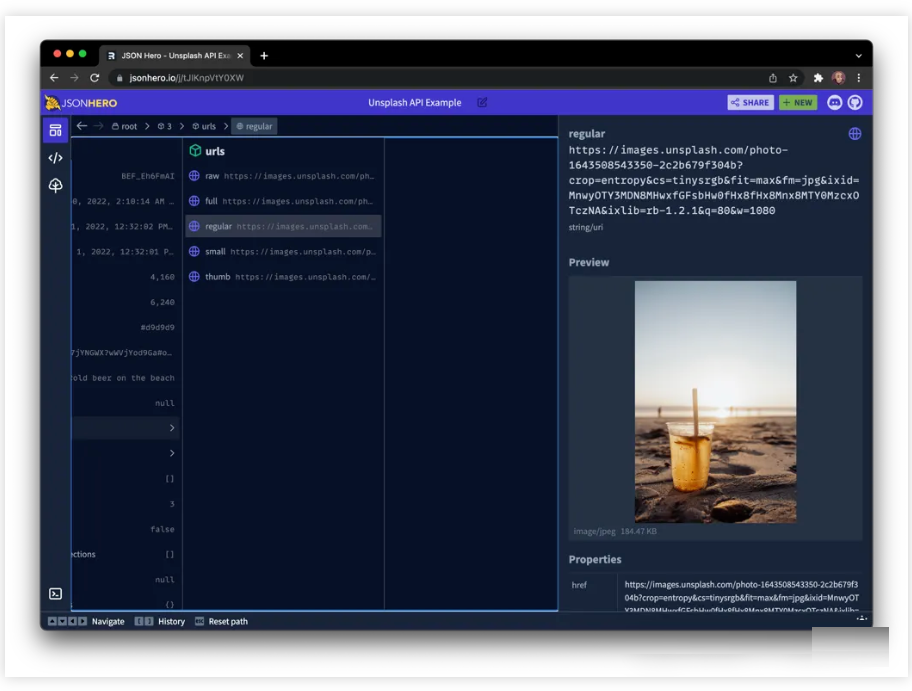Screen dimensions: 912x691
Task: Open a new browser tab
Action: click(x=264, y=56)
